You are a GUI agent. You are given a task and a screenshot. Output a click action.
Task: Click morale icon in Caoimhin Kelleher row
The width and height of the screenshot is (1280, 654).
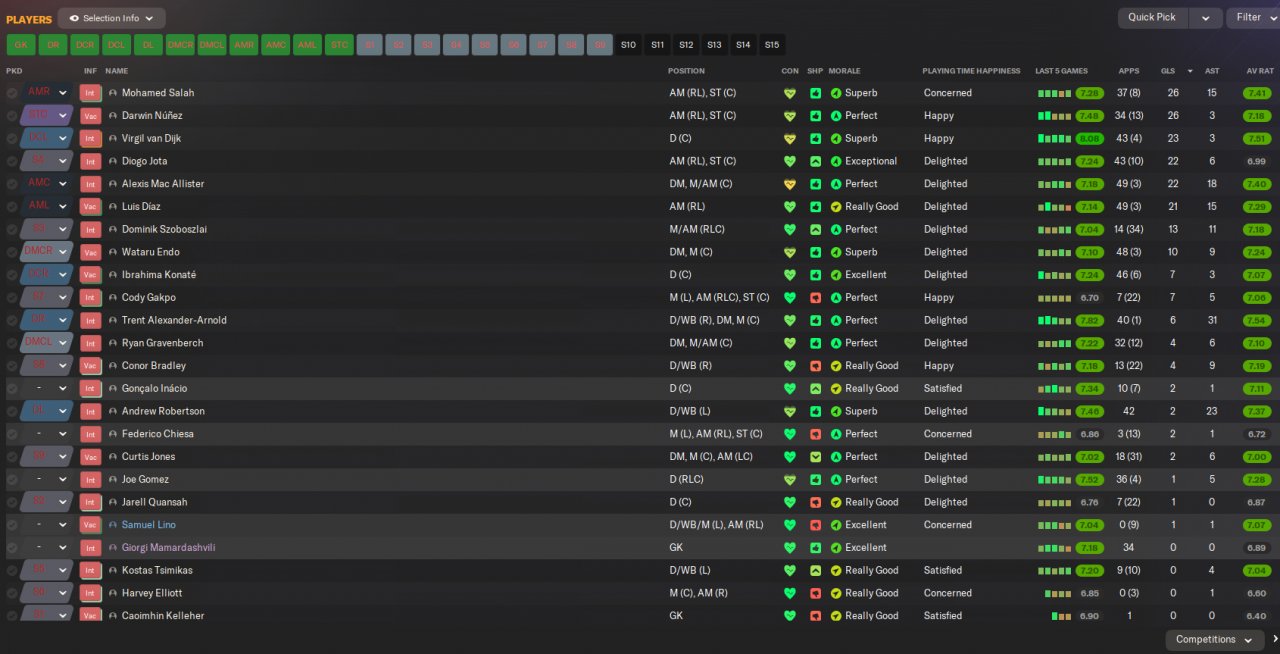[836, 616]
